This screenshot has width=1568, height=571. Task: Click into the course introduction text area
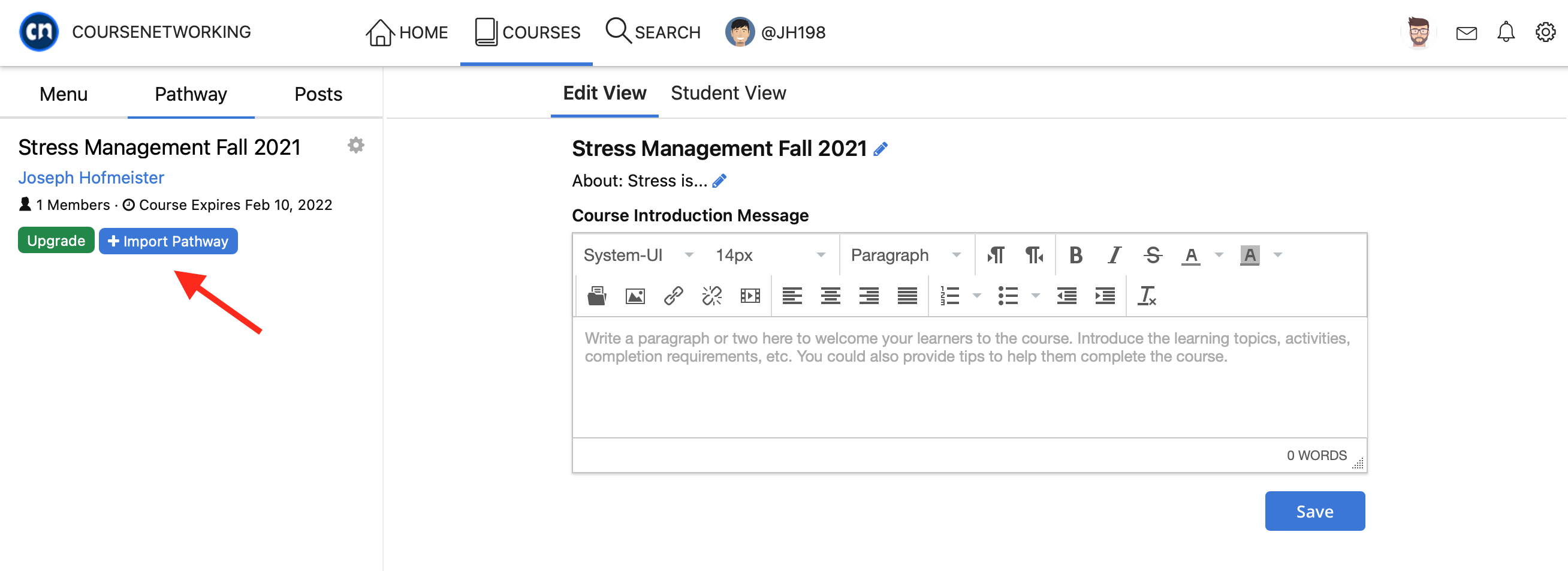coord(969,377)
